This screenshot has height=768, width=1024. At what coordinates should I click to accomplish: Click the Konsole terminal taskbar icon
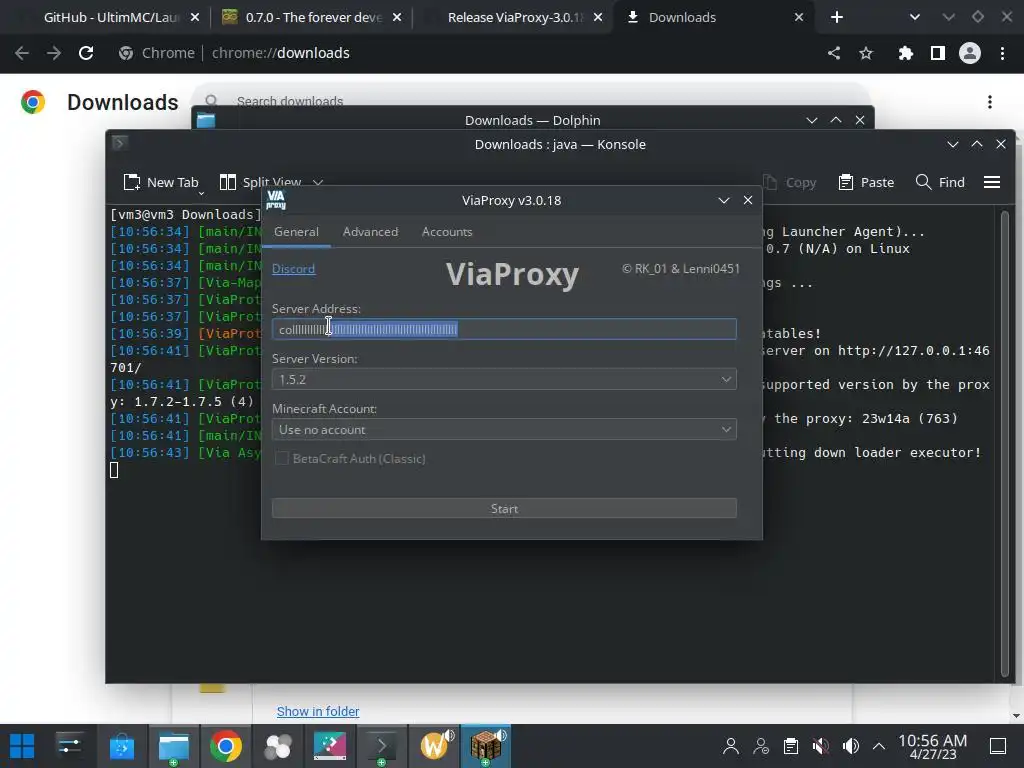tap(382, 746)
